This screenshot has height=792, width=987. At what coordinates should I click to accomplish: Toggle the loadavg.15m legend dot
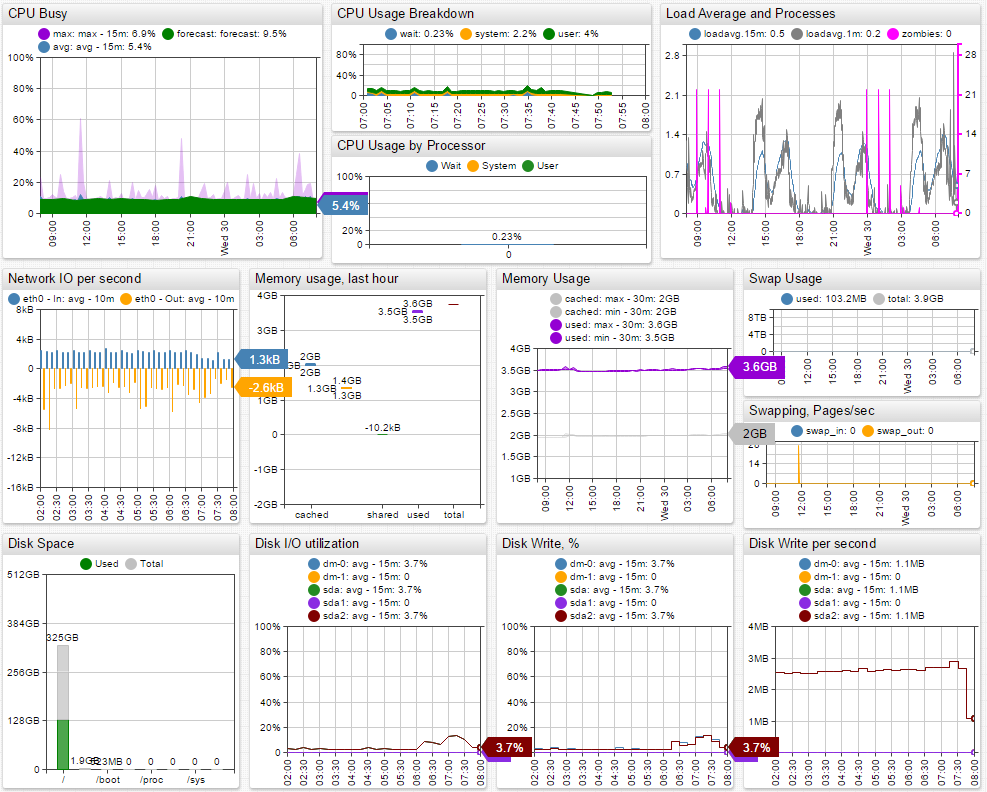click(x=695, y=34)
